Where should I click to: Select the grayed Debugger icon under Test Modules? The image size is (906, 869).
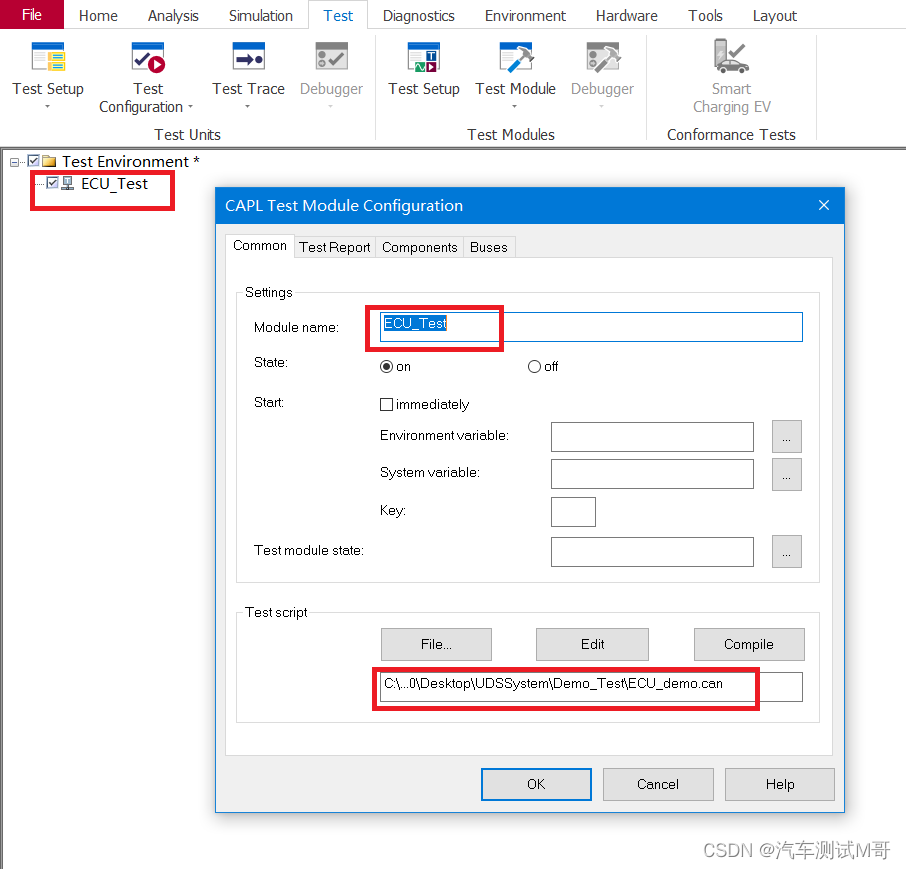coord(601,57)
